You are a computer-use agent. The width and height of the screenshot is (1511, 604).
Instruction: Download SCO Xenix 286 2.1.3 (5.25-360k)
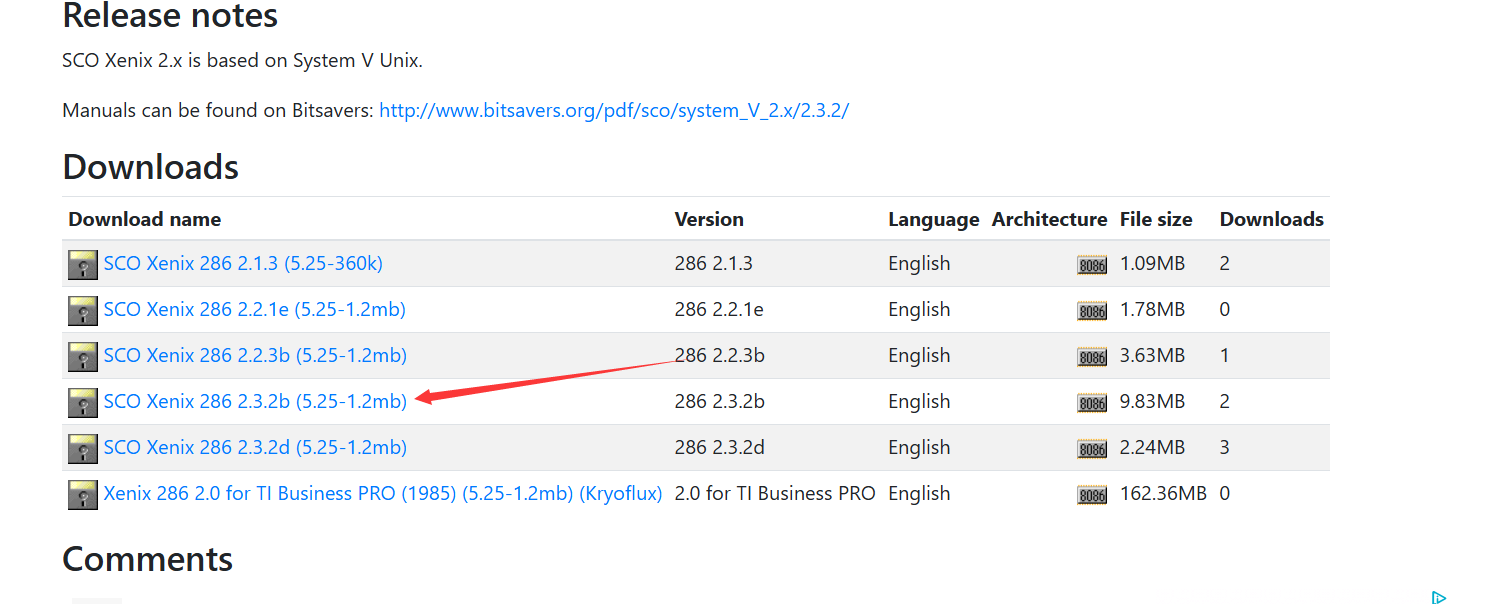pyautogui.click(x=243, y=264)
